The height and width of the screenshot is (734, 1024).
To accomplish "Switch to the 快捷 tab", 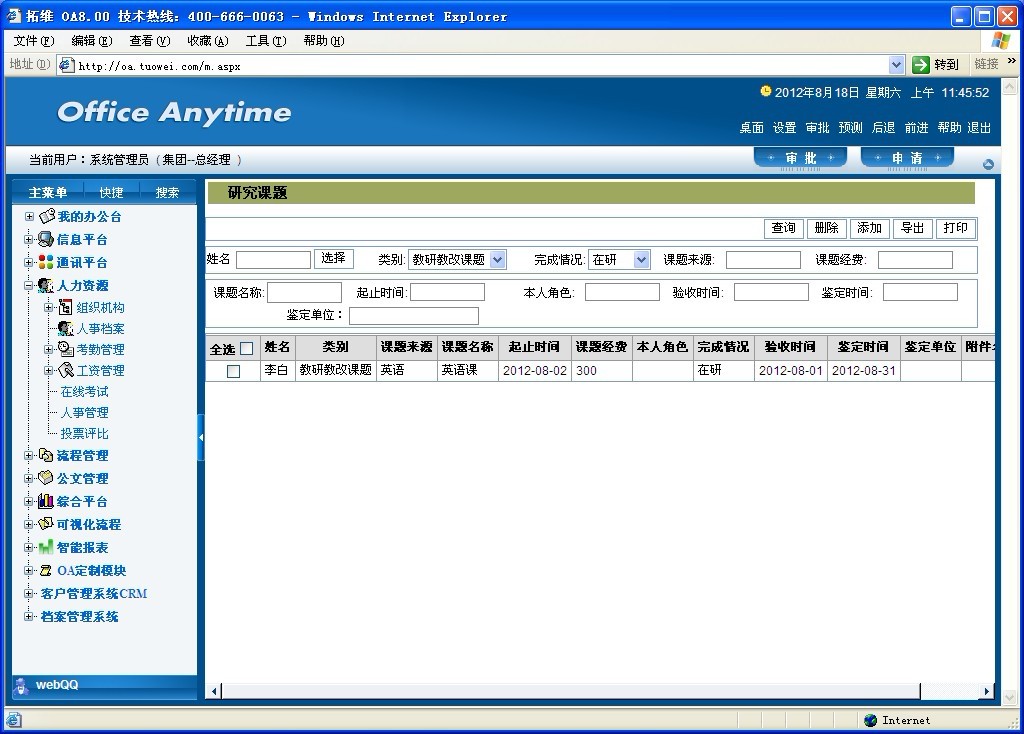I will click(111, 192).
